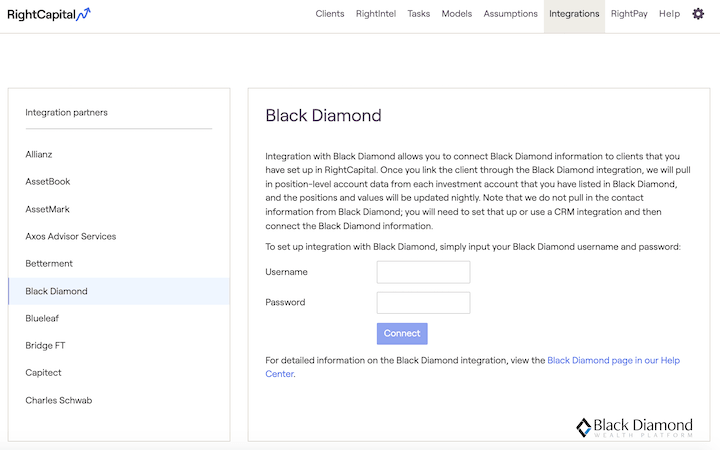Focus the Username input field
The height and width of the screenshot is (450, 720).
[x=423, y=272]
